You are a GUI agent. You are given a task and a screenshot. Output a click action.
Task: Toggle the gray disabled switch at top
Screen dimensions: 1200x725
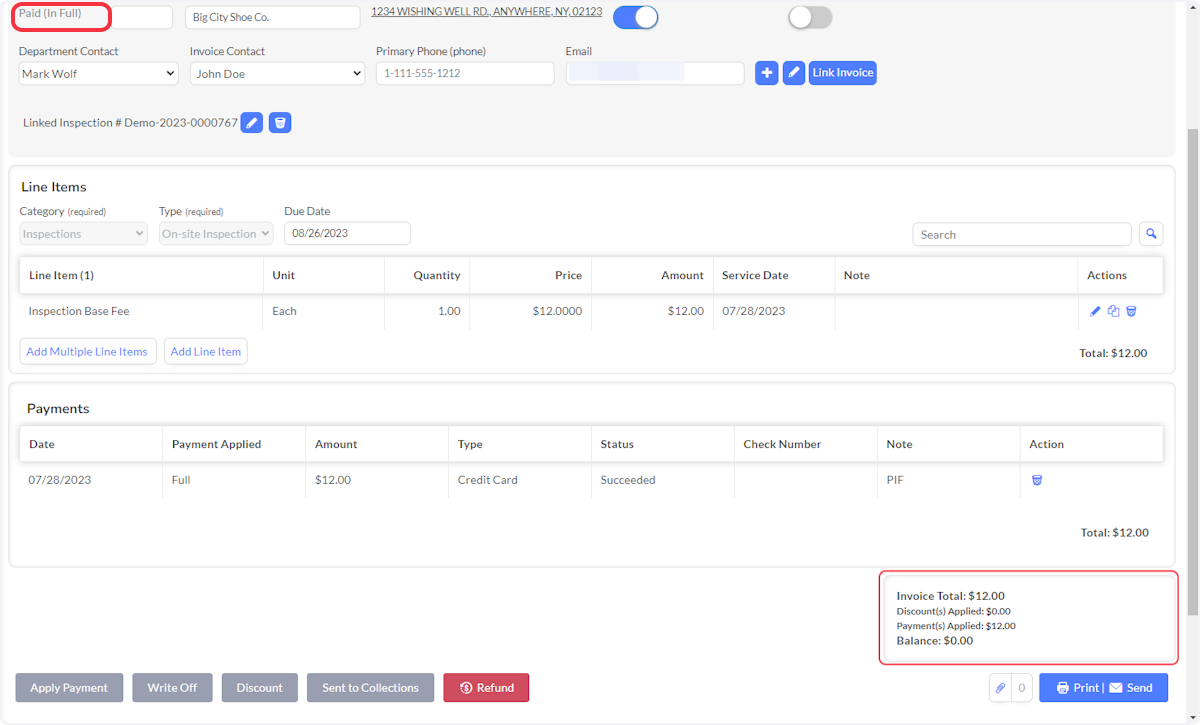pos(810,17)
